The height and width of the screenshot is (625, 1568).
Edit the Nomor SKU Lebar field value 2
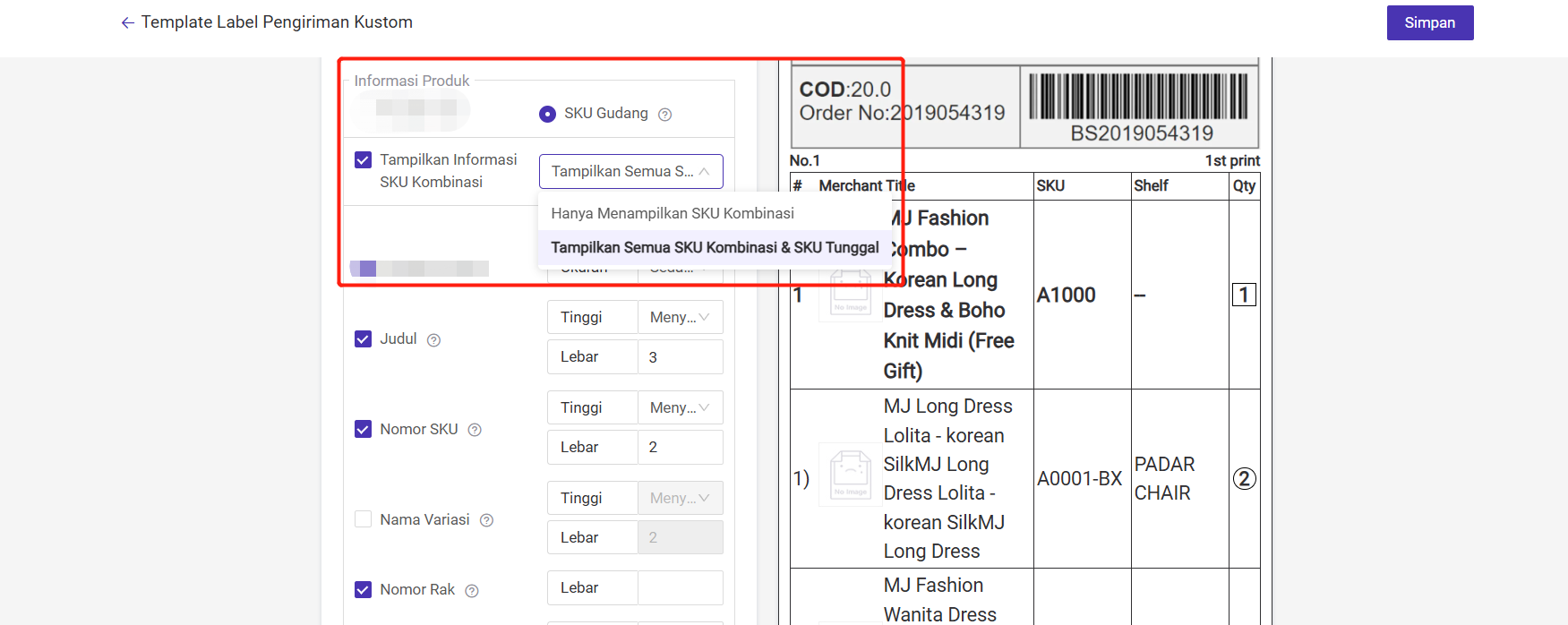(x=680, y=448)
